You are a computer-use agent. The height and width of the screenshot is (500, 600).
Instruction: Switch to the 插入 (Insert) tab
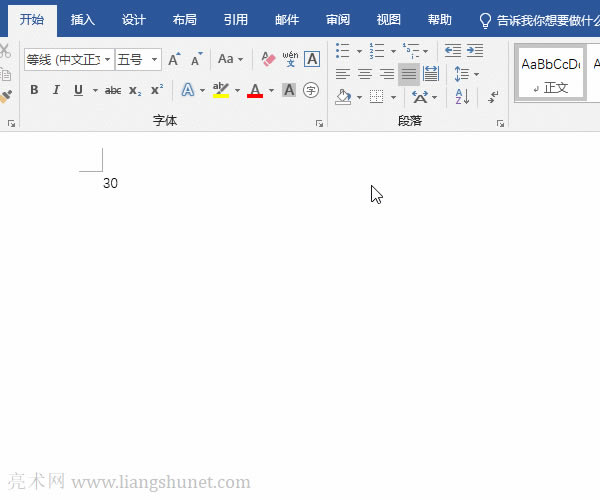tap(83, 19)
